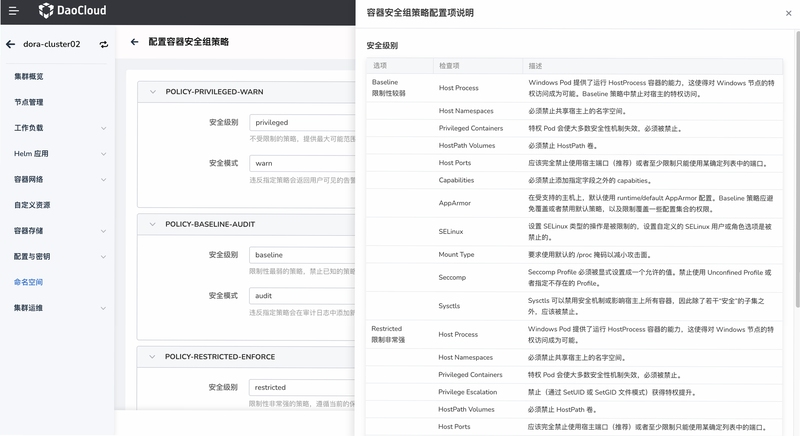Screen dimensions: 800x436
Task: Click the Capabilities check item
Action: 456,180
